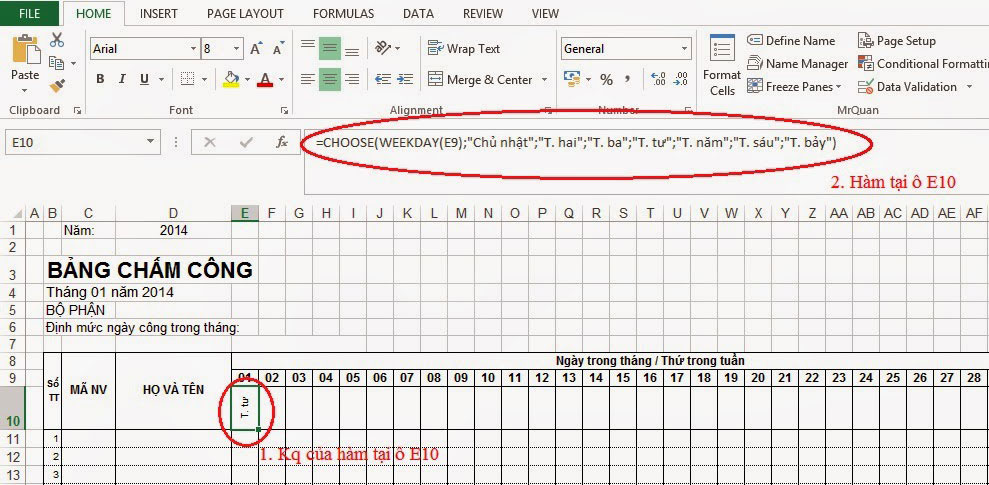The height and width of the screenshot is (485, 989).
Task: Click Decrease Indent icon
Action: pos(383,79)
